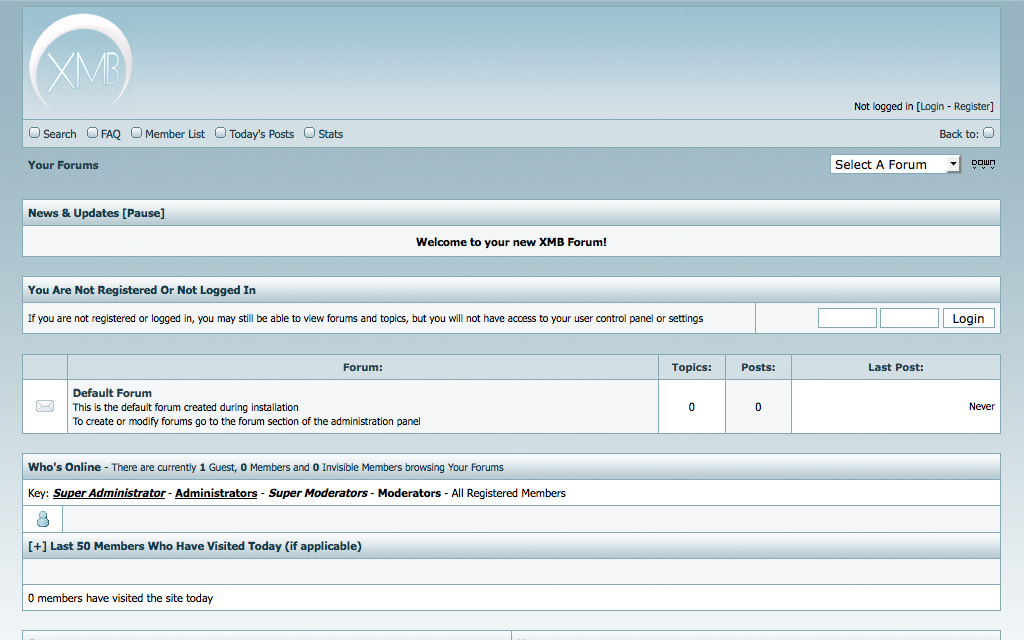
Task: Expand Last 50 Members list with [+]
Action: [37, 546]
